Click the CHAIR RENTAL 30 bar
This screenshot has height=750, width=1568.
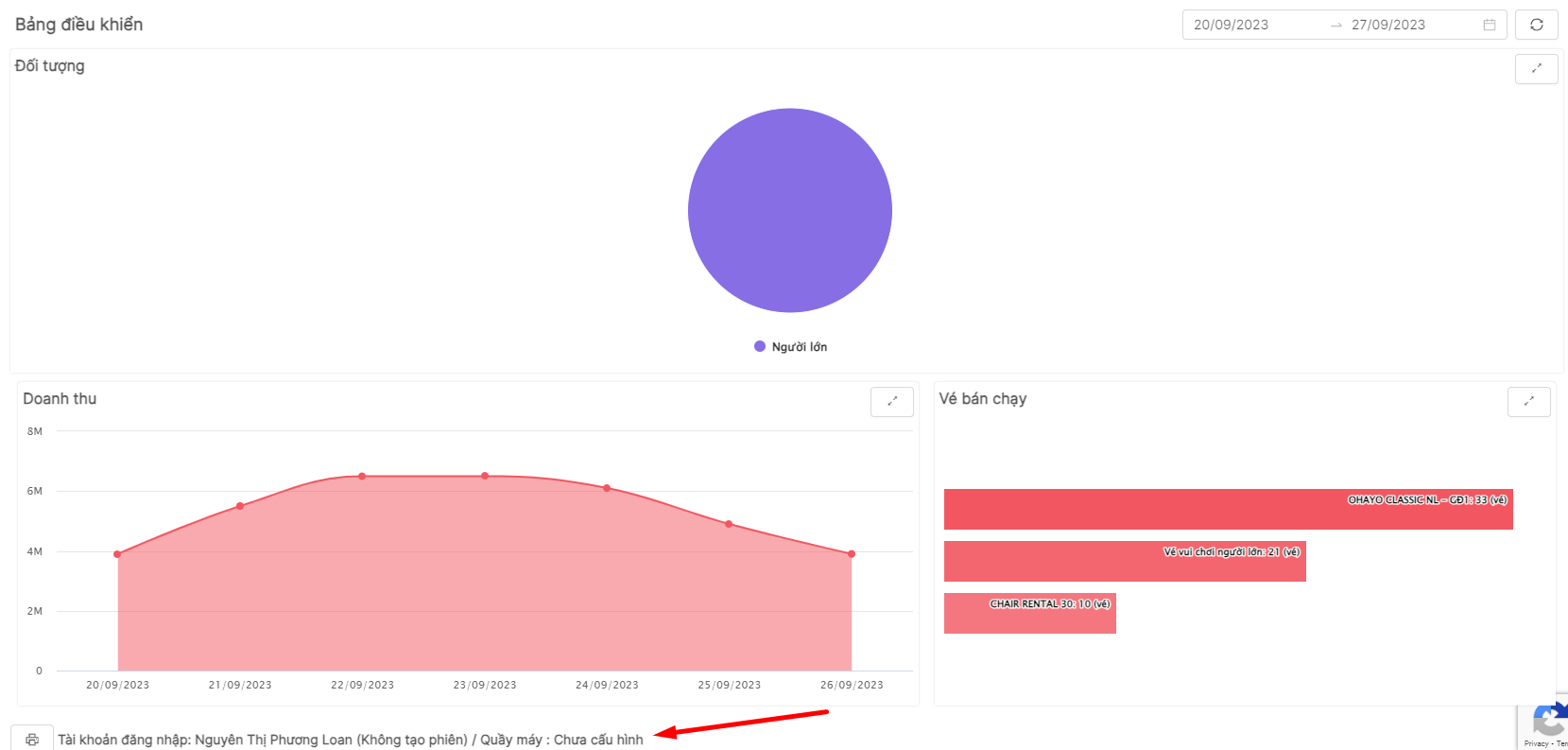[x=1029, y=613]
